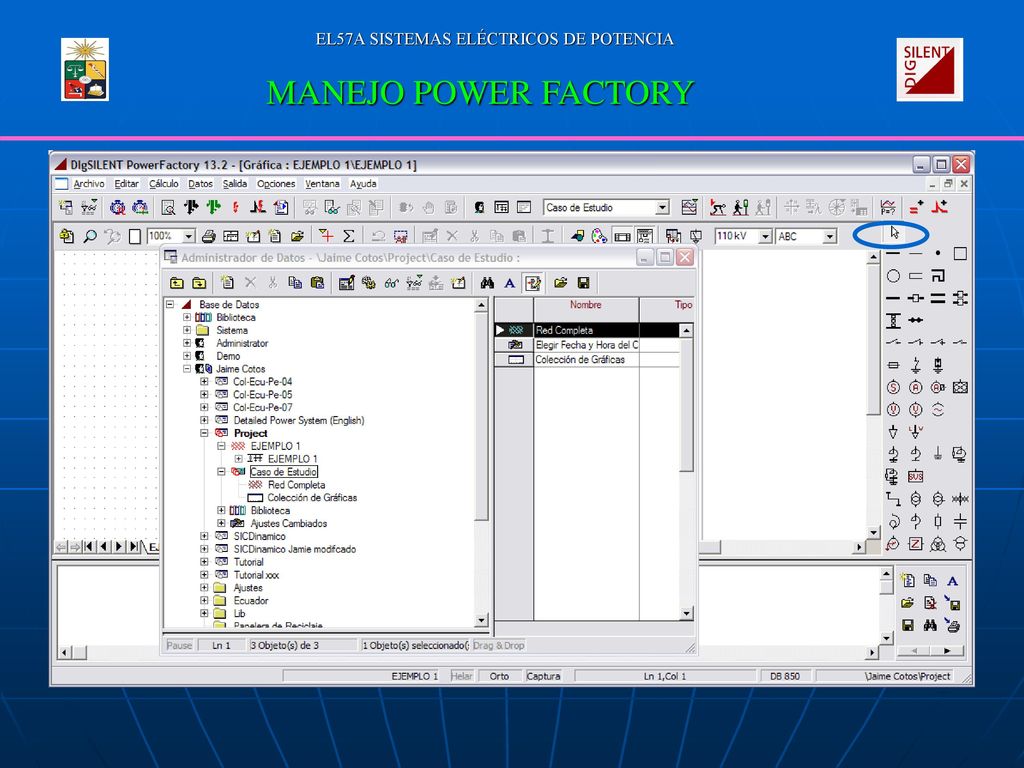Collapse the Project tree node
1024x768 pixels.
click(x=204, y=433)
